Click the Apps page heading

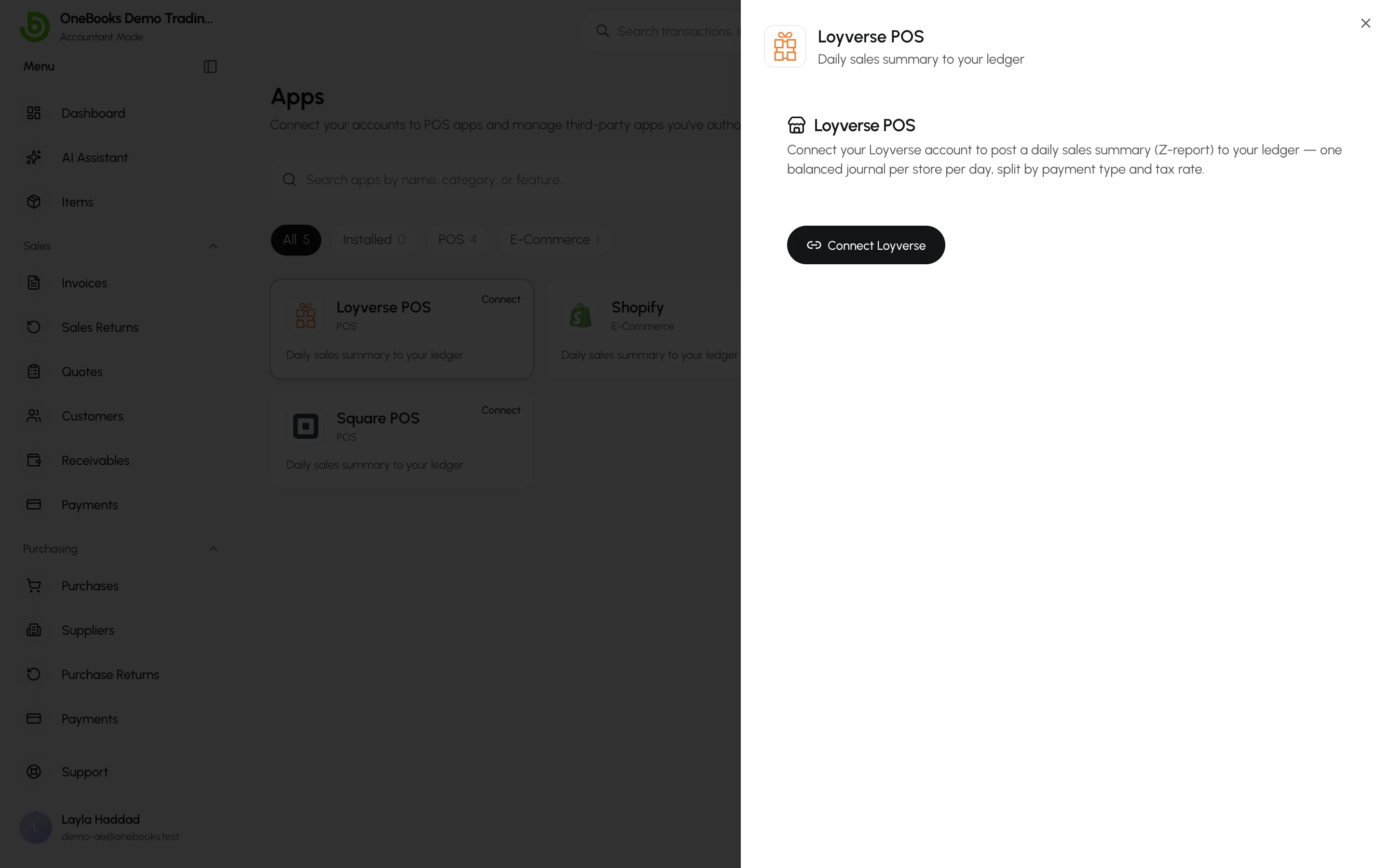tap(297, 97)
